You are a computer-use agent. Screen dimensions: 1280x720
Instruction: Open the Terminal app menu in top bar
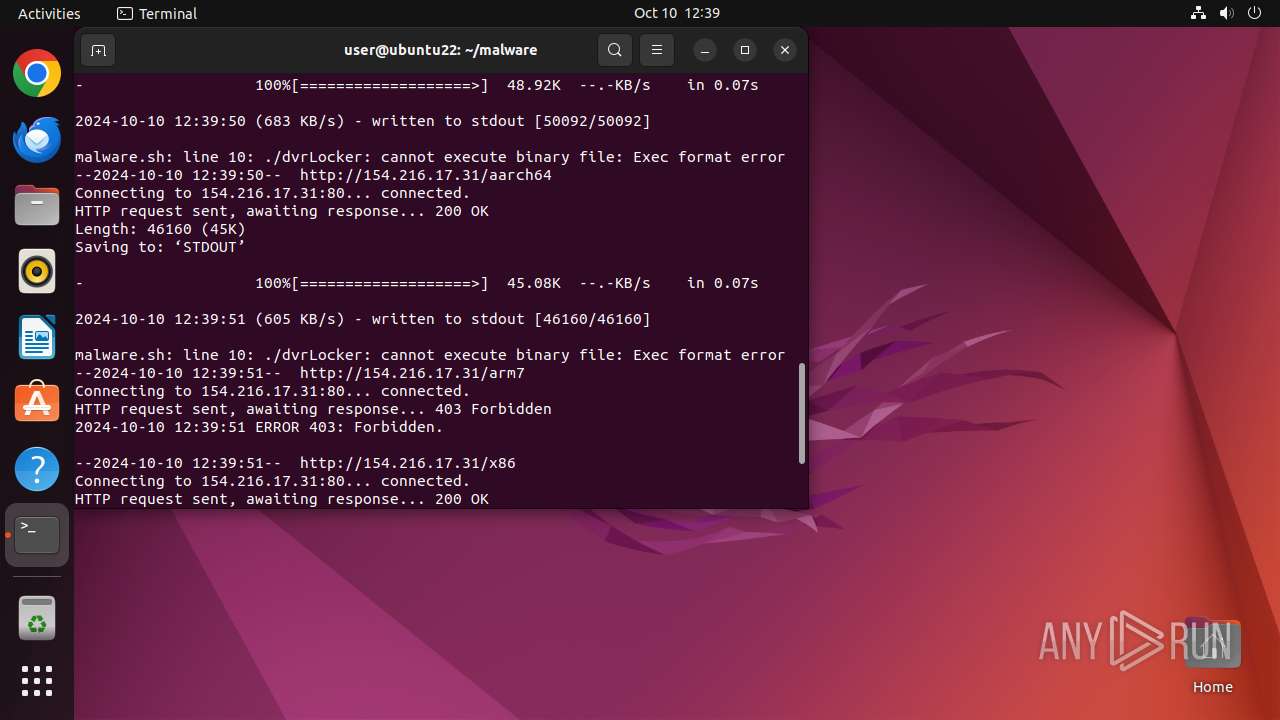(157, 13)
